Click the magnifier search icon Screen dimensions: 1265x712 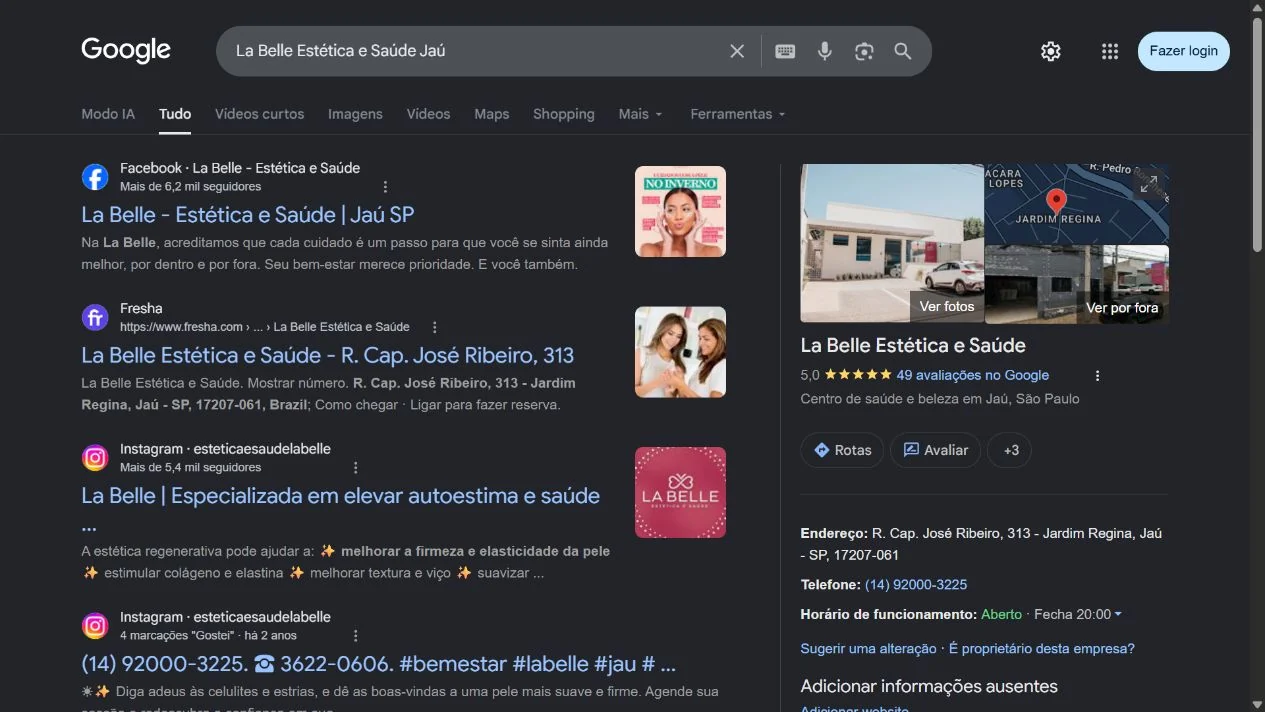pos(903,51)
